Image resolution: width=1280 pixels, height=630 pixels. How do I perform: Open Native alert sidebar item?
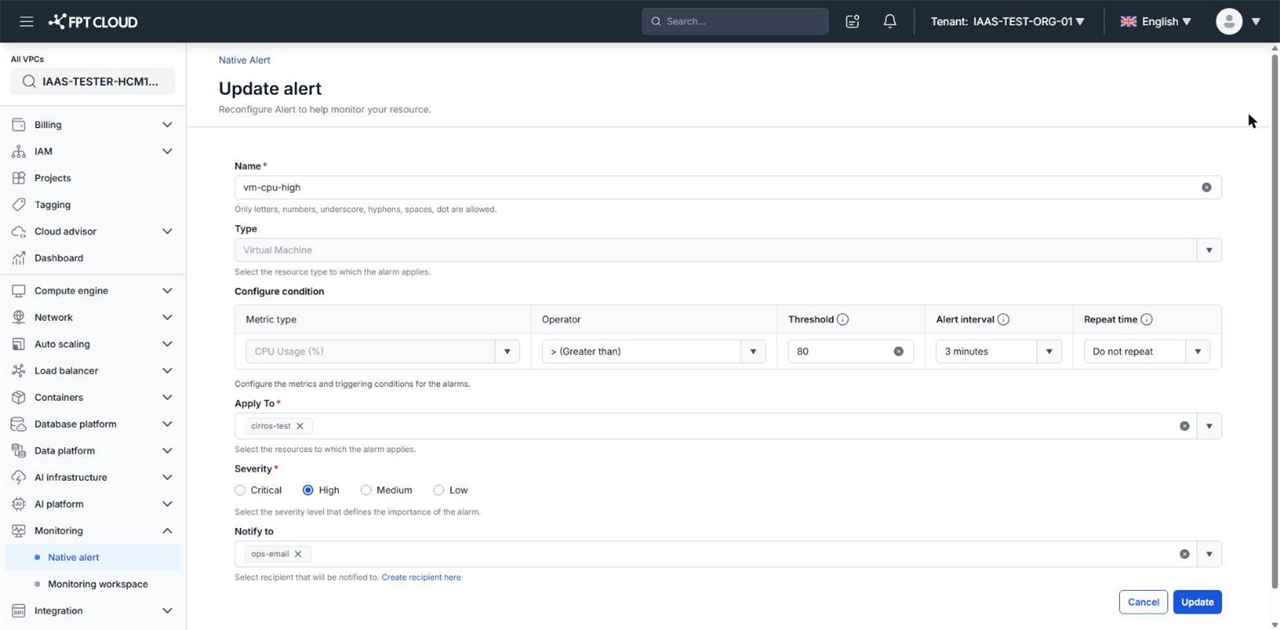[92, 557]
